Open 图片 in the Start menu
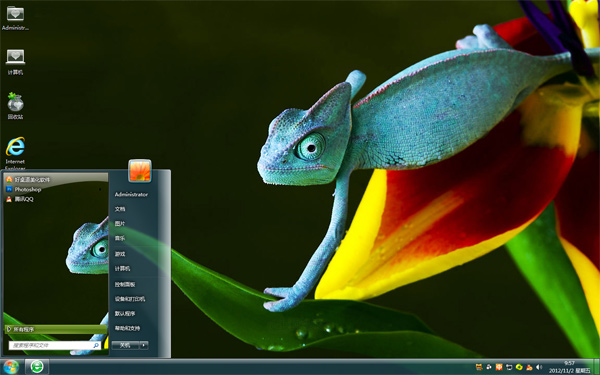Image resolution: width=600 pixels, height=375 pixels. [120, 223]
